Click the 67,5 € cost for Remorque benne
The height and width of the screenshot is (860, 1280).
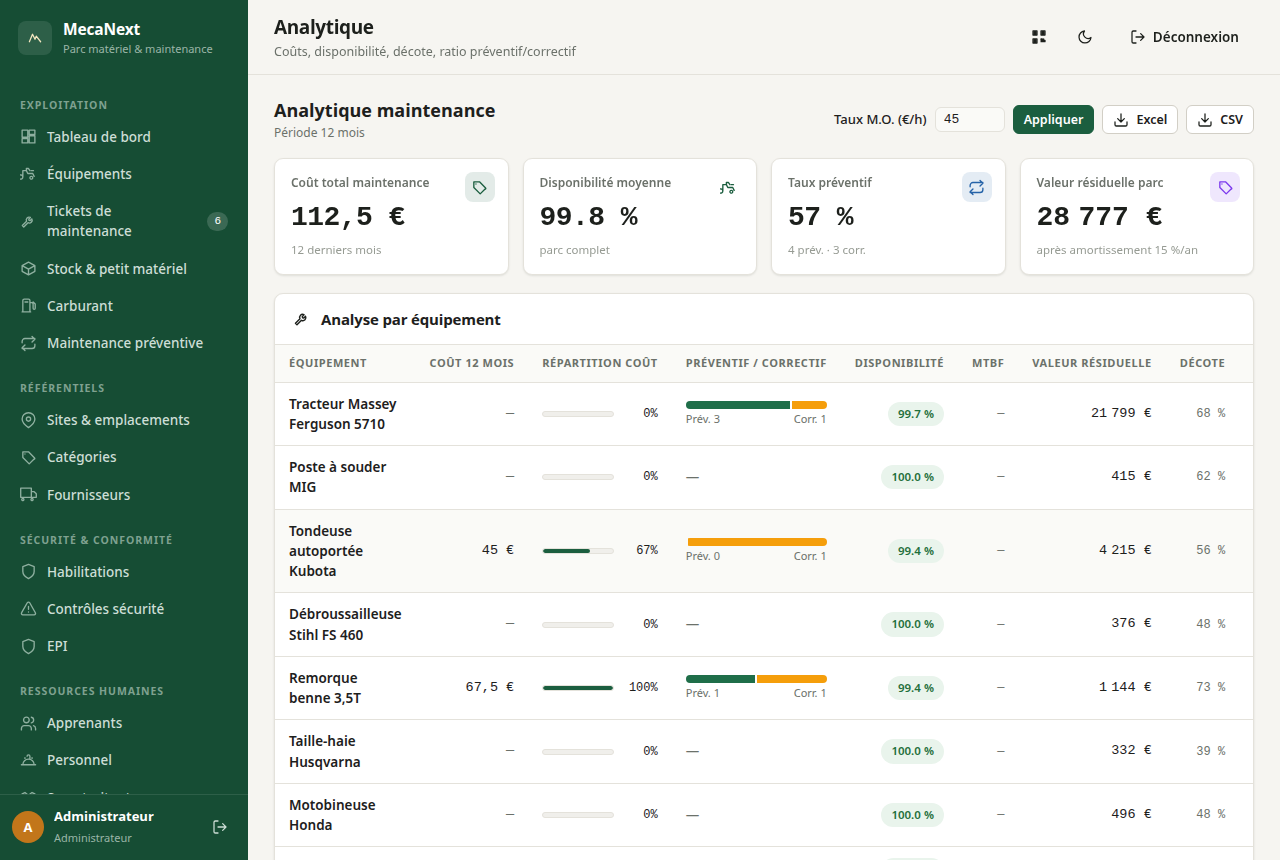tap(490, 687)
